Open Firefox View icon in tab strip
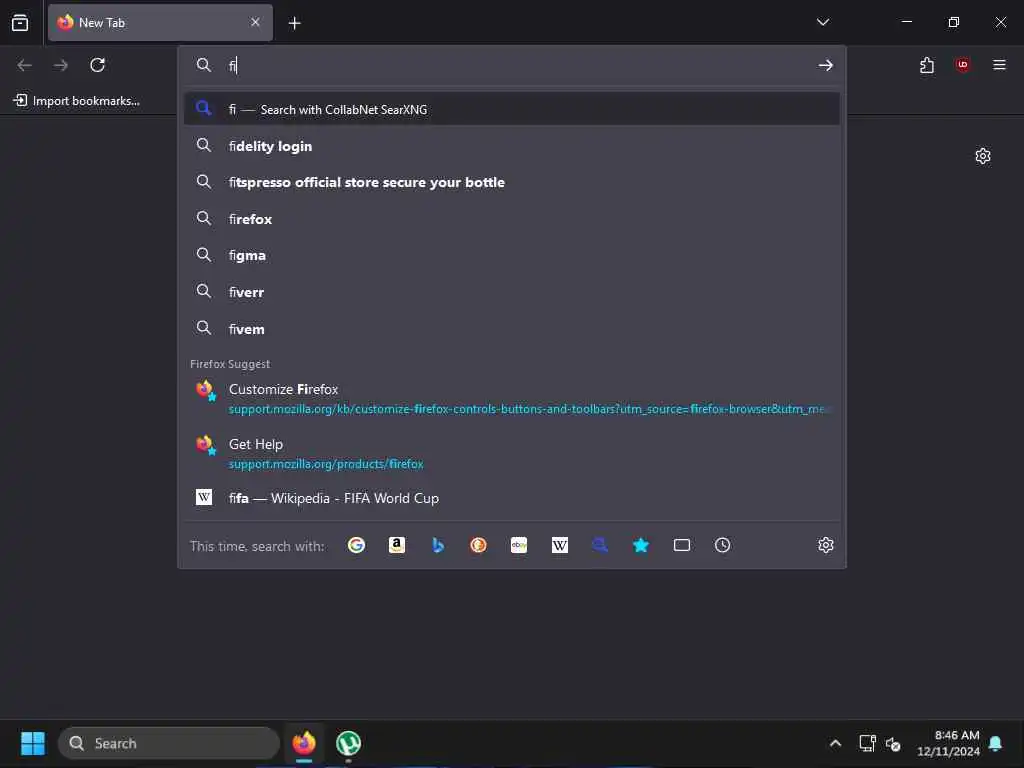The height and width of the screenshot is (768, 1024). pyautogui.click(x=20, y=23)
